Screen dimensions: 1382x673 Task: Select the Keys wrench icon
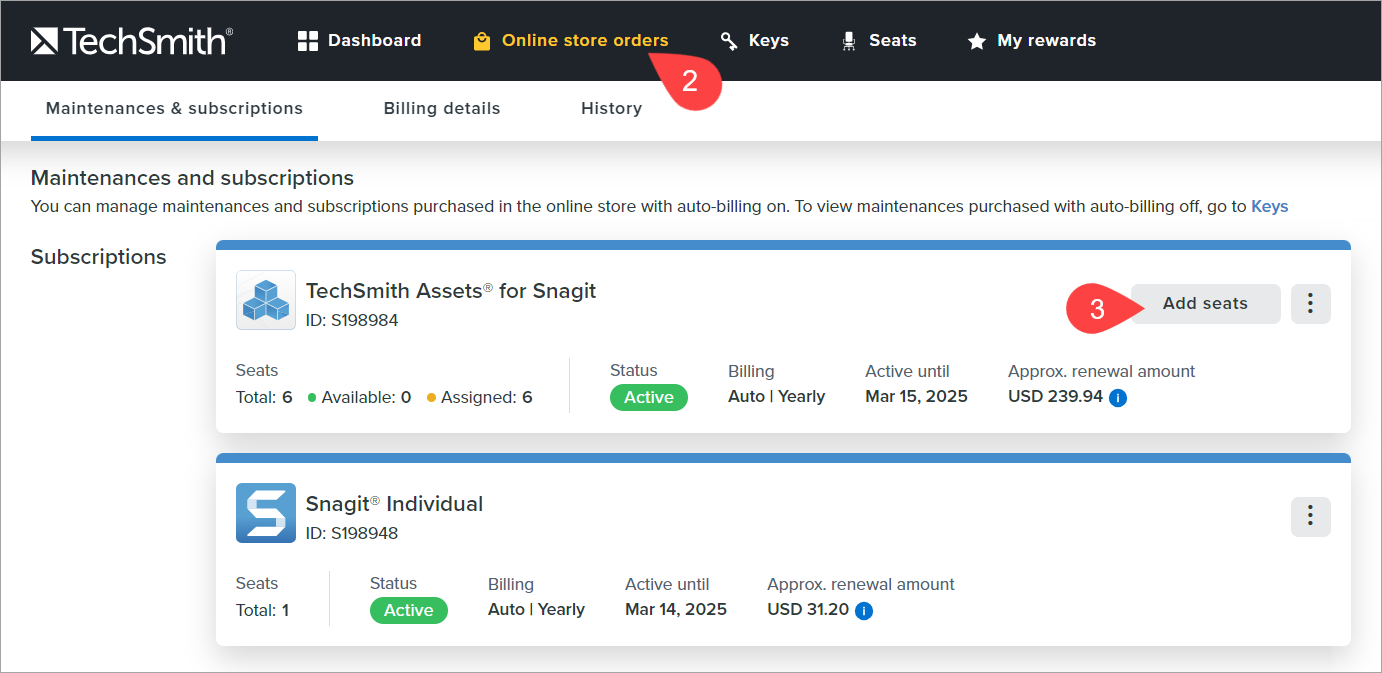(727, 40)
